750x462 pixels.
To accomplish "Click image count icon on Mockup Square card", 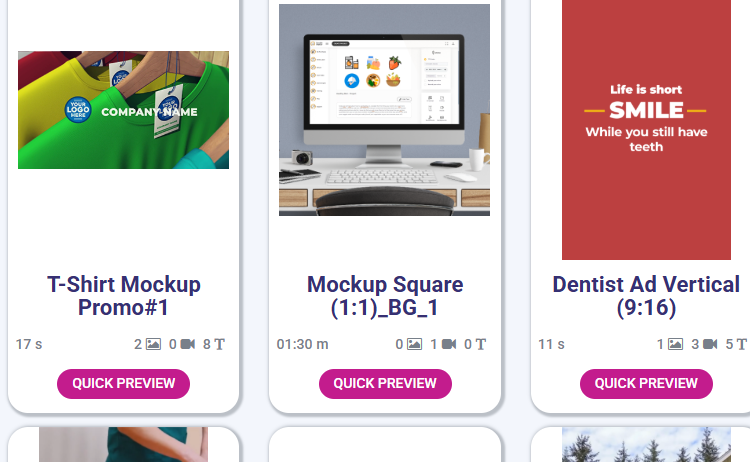I will point(414,344).
